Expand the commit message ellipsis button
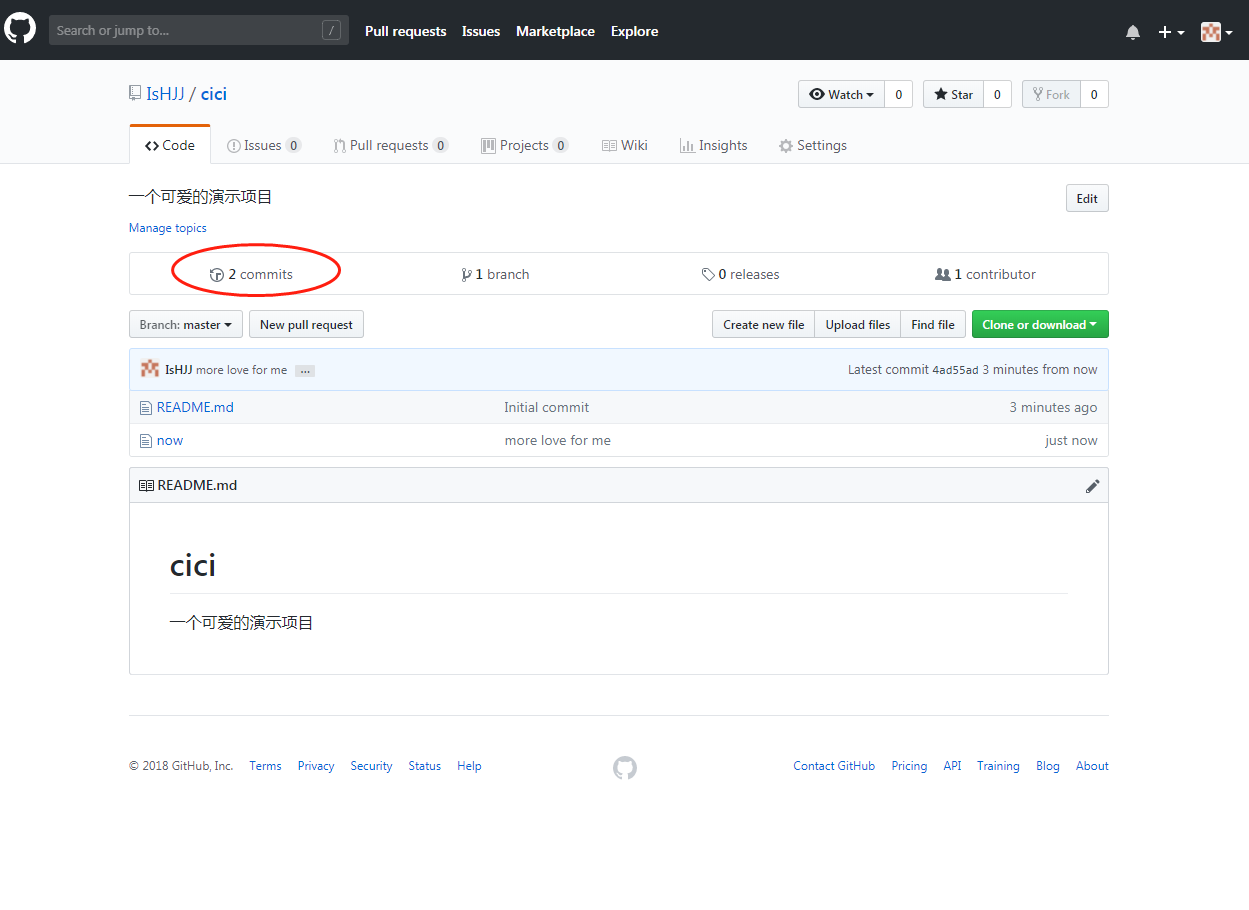Viewport: 1249px width, 910px height. click(305, 371)
